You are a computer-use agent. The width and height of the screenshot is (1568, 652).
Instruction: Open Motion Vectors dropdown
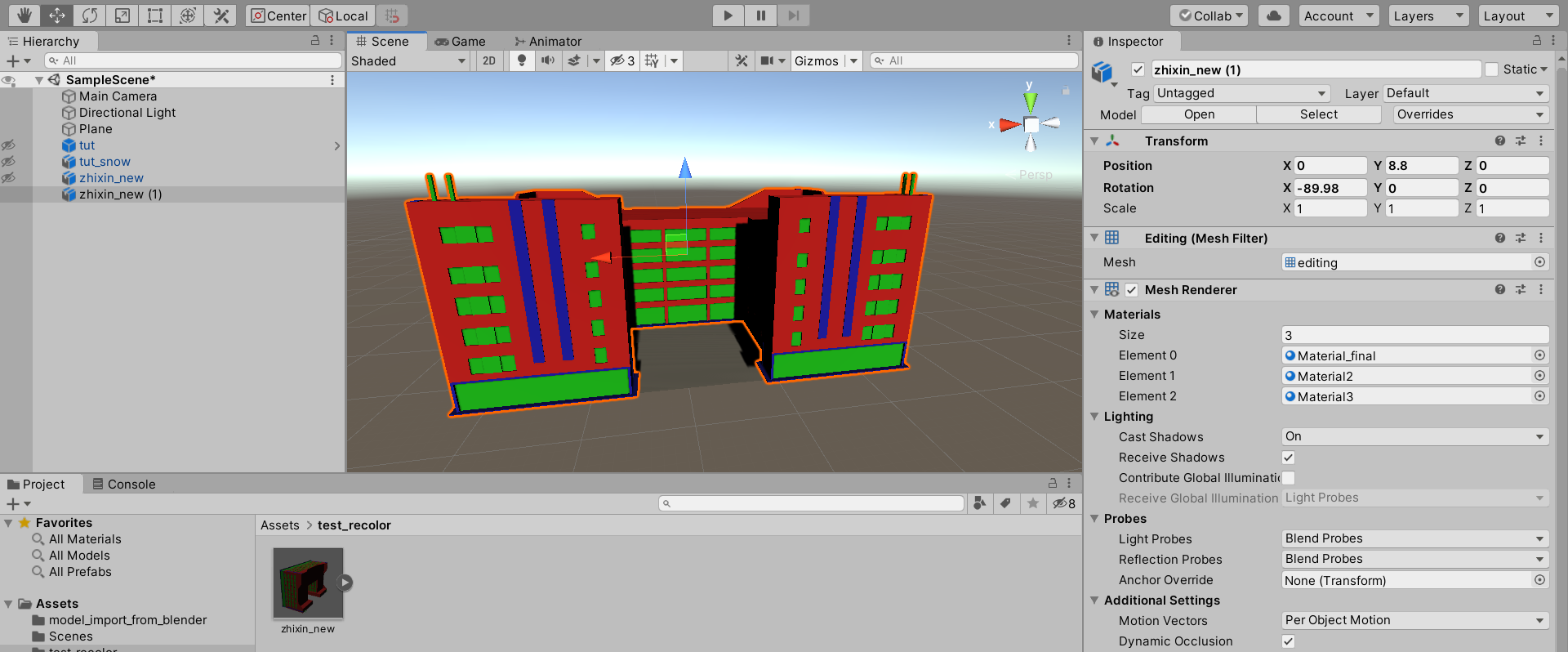tap(1415, 620)
